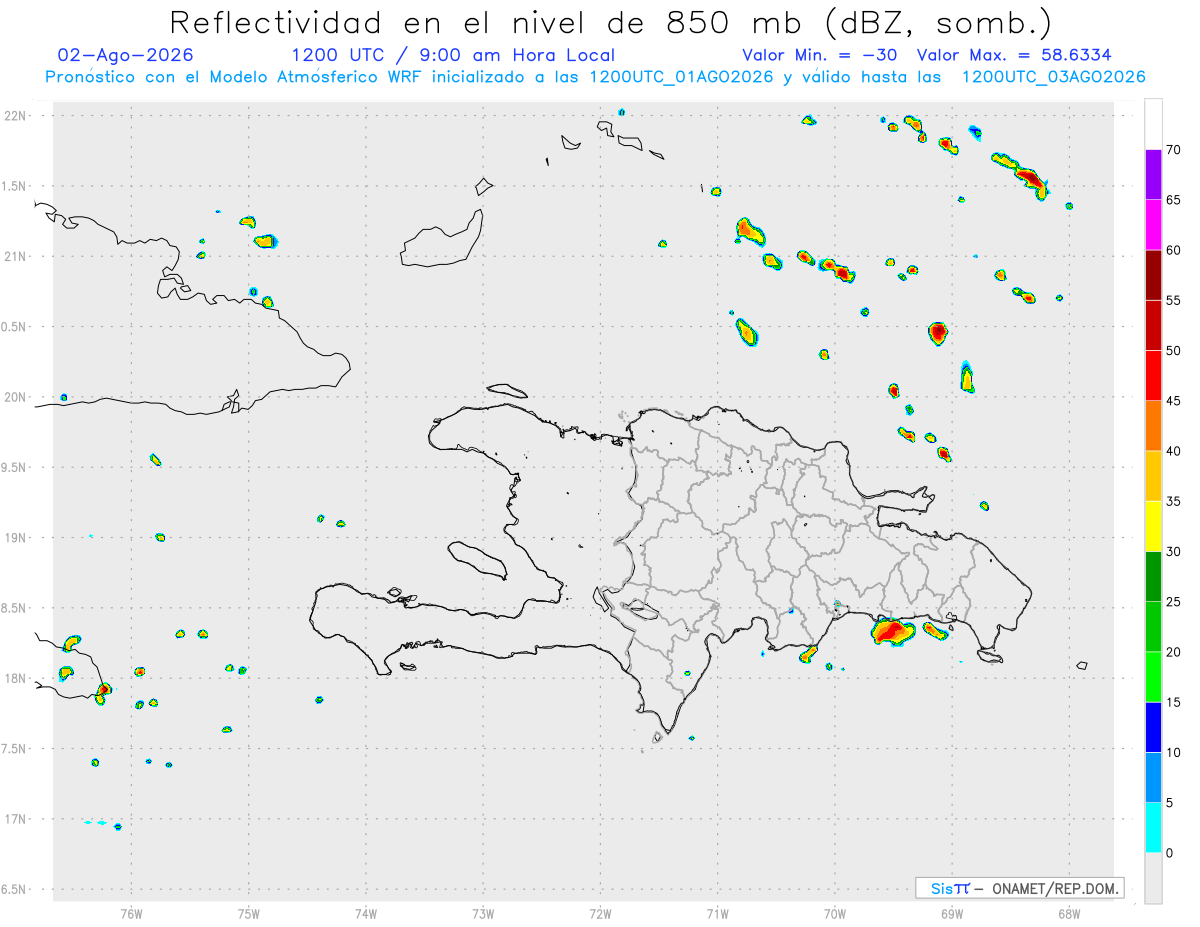
Task: Click the colorbar tick label '35'
Action: 1174,501
